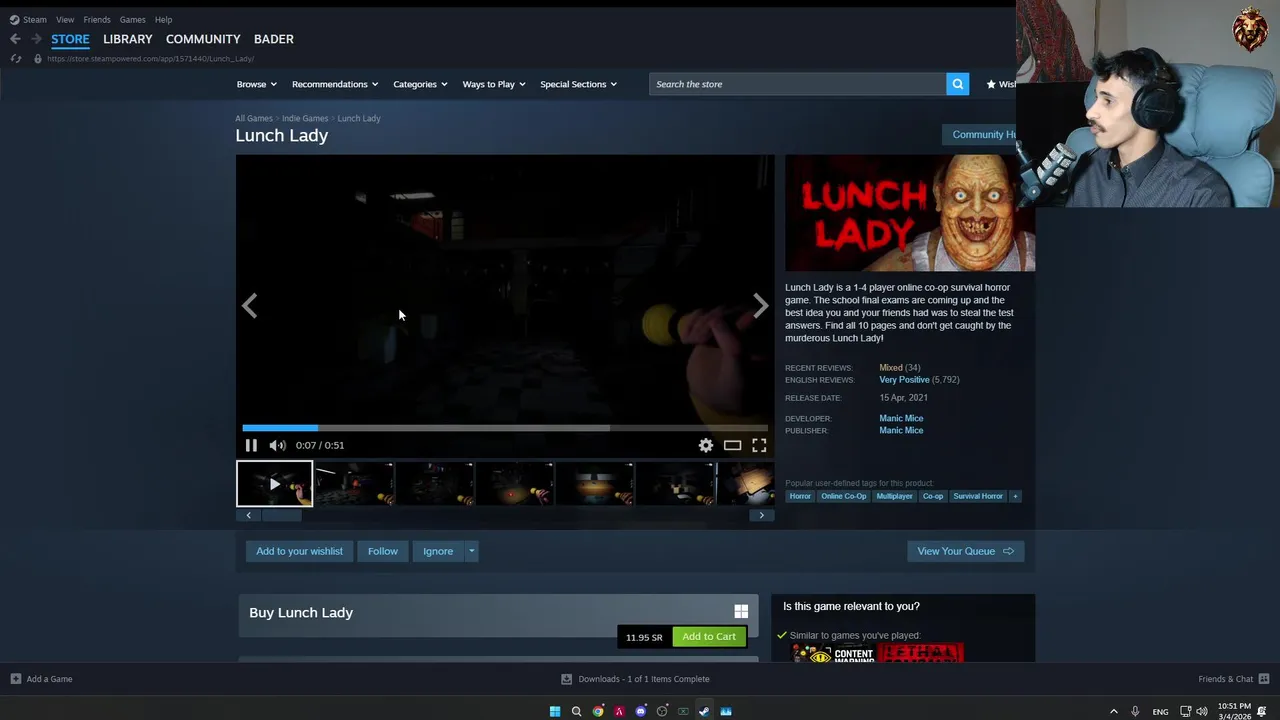Open Chrome from the taskbar

pos(598,711)
